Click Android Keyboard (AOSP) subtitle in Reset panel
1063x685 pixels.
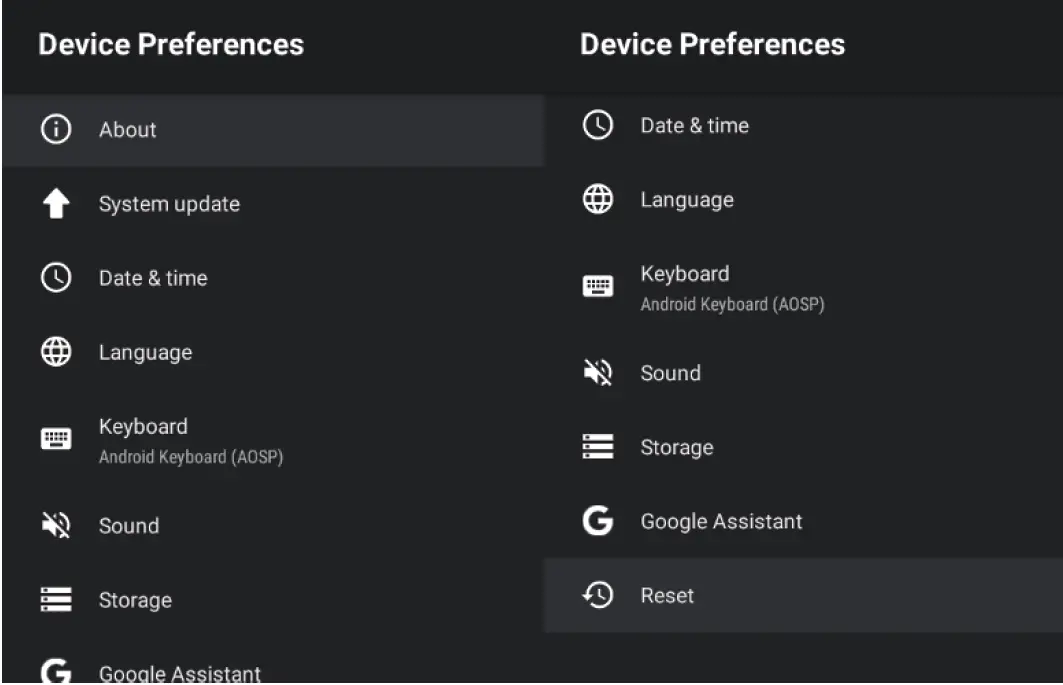point(732,305)
